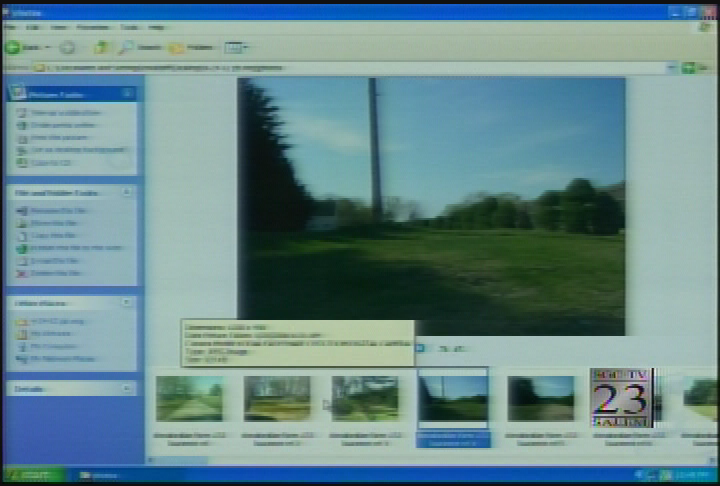Screen dimensions: 720x486
Task: Open the Tools menu
Action: coord(129,27)
